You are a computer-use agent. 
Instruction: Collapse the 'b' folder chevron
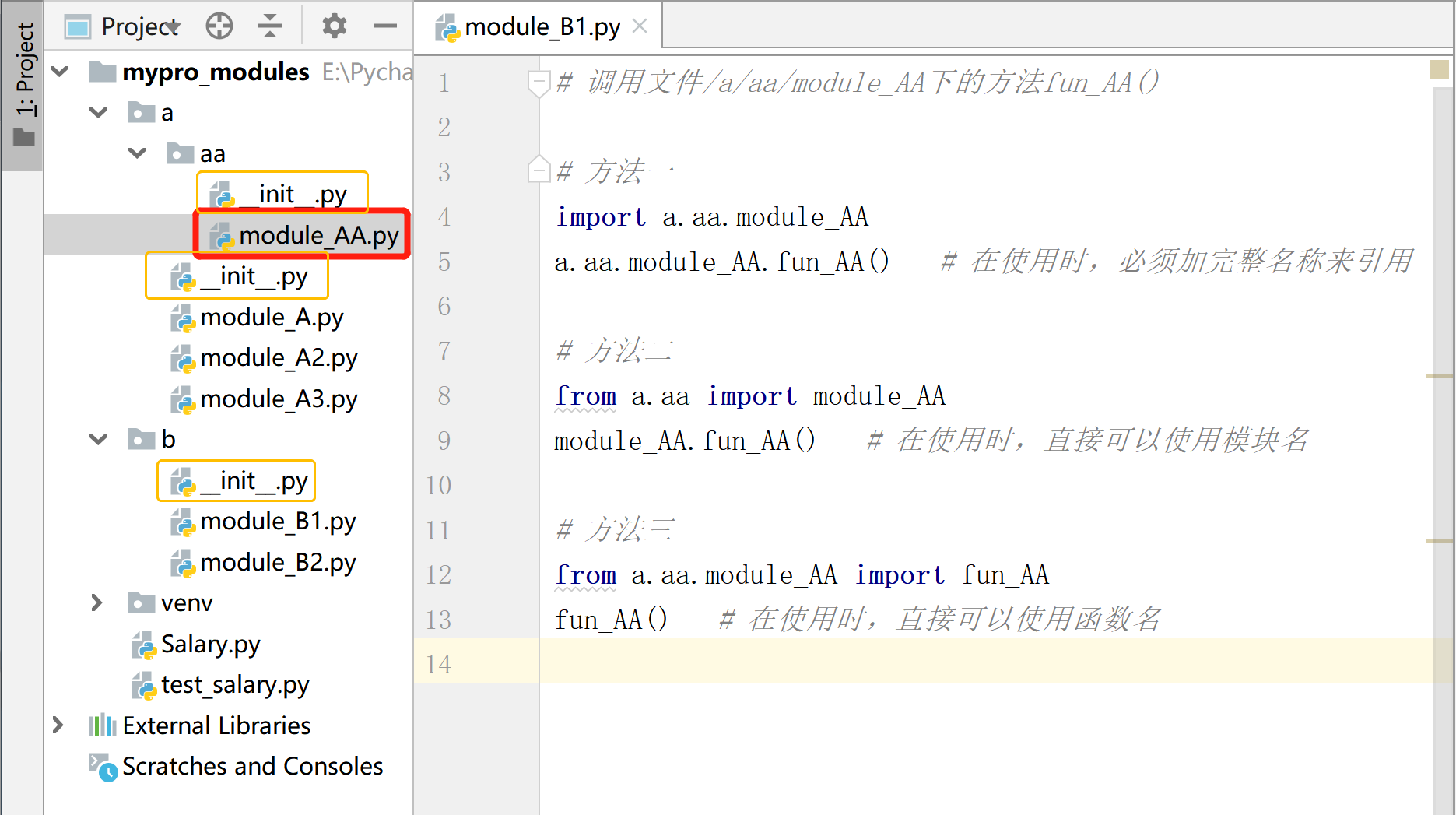97,439
